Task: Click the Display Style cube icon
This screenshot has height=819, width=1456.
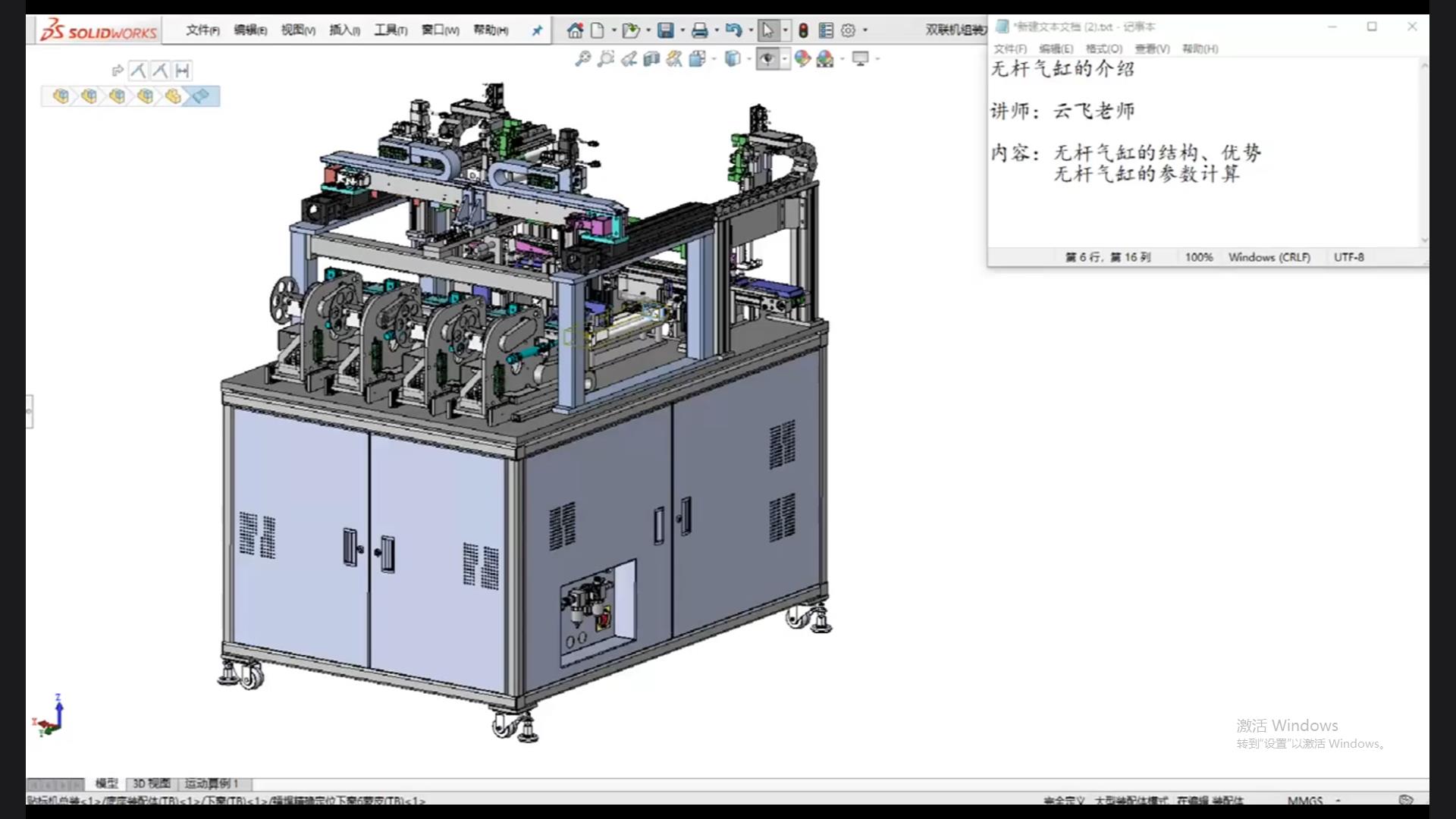Action: click(x=732, y=58)
